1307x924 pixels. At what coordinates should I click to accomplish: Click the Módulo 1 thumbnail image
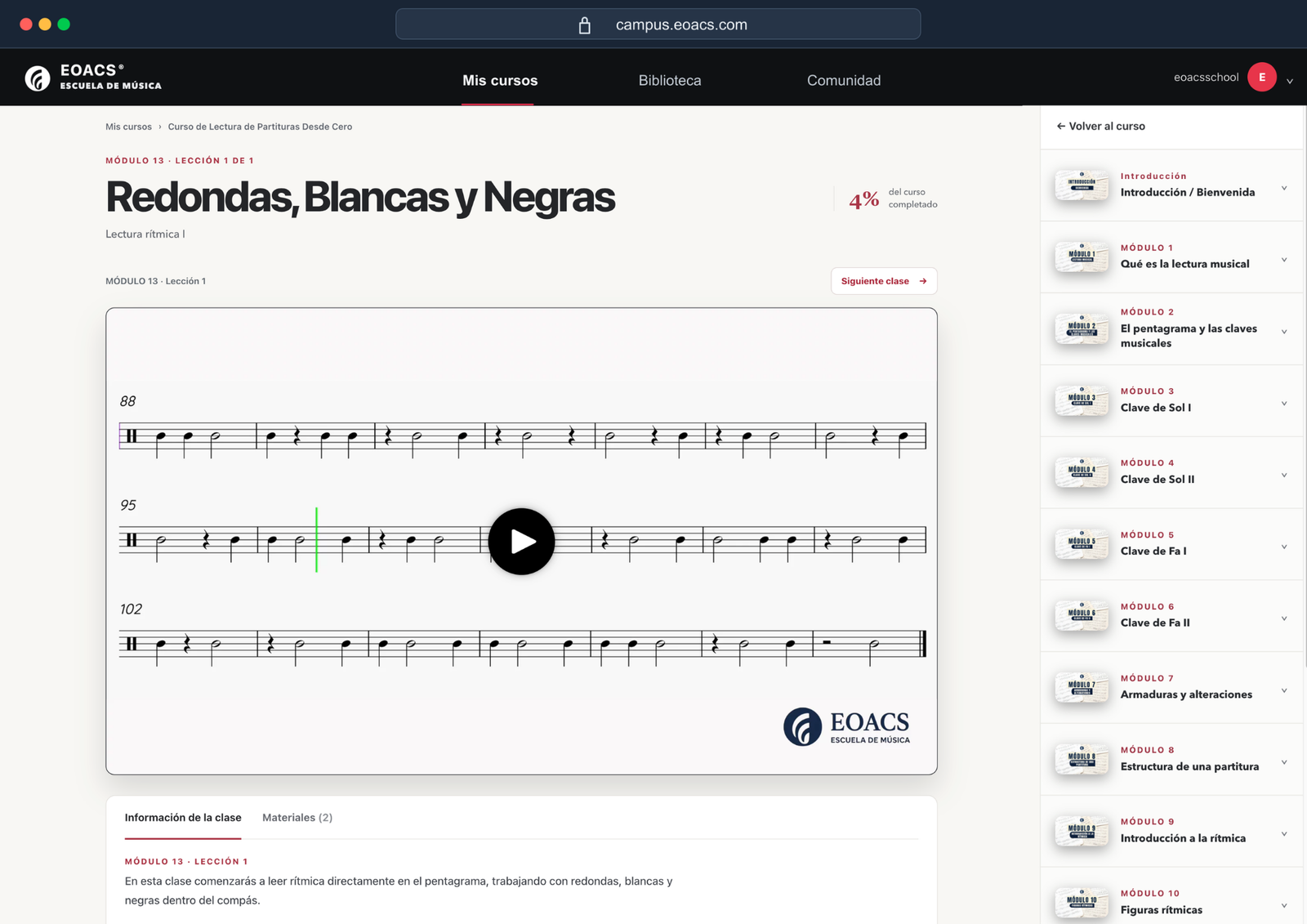click(x=1082, y=257)
